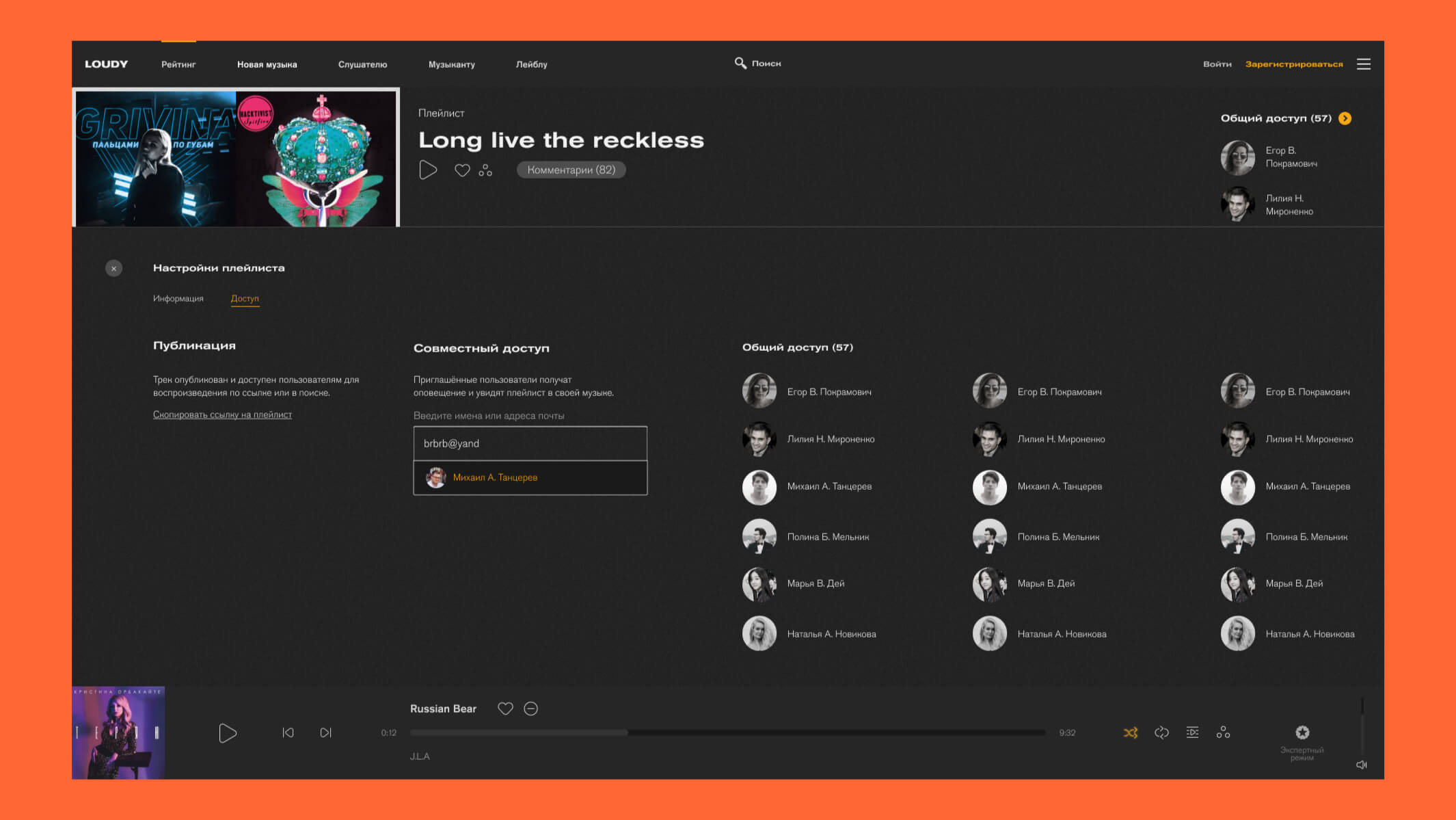This screenshot has width=1456, height=820.
Task: Open Новая музыка menu item
Action: click(x=267, y=64)
